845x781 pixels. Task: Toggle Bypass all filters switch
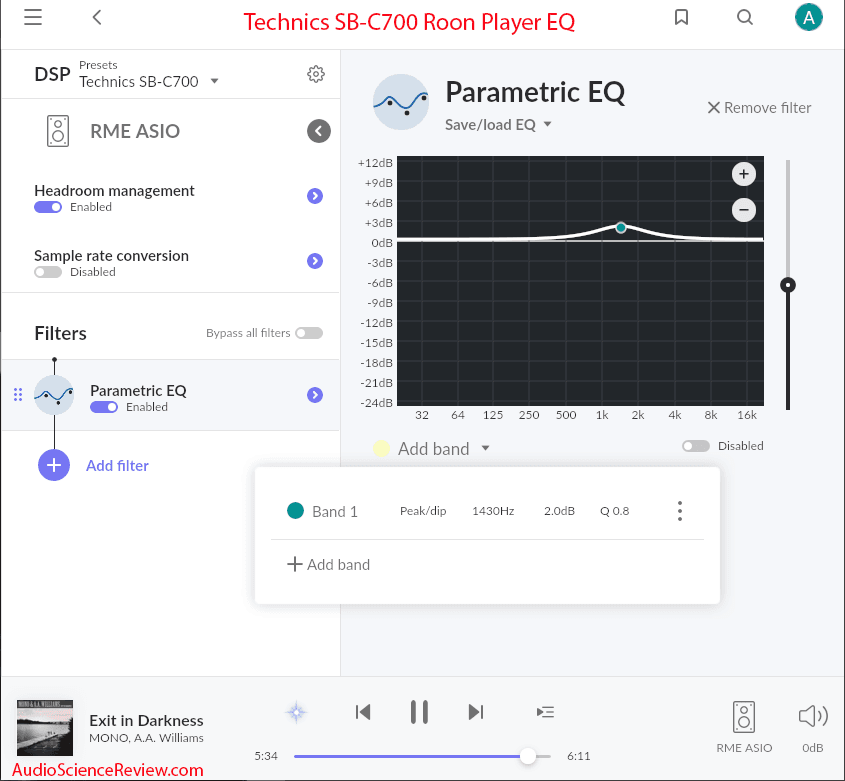[309, 333]
